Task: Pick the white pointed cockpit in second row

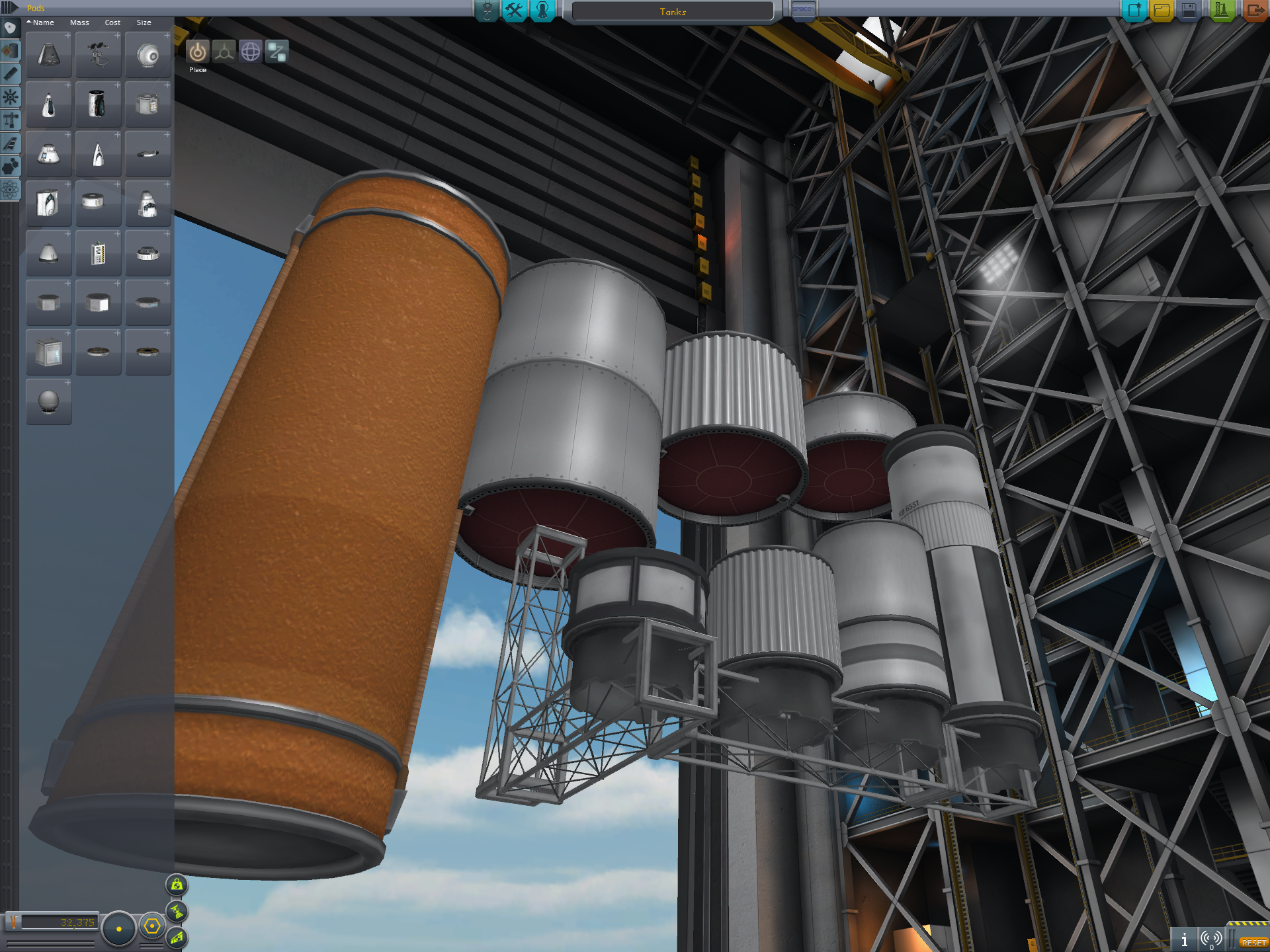Action: coord(49,104)
